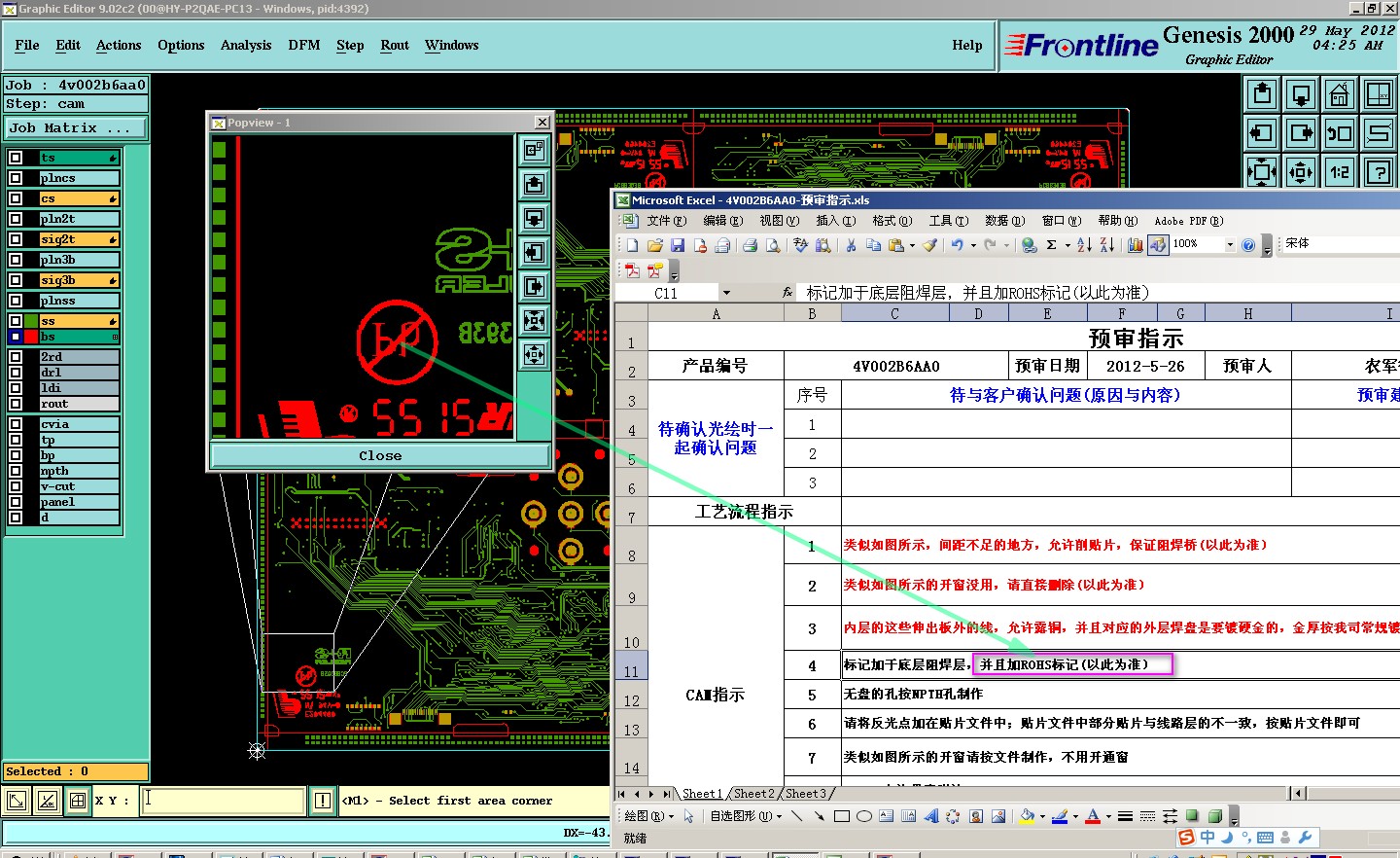Viewport: 1400px width, 858px height.
Task: Toggle the rout layer checkbox
Action: point(16,404)
